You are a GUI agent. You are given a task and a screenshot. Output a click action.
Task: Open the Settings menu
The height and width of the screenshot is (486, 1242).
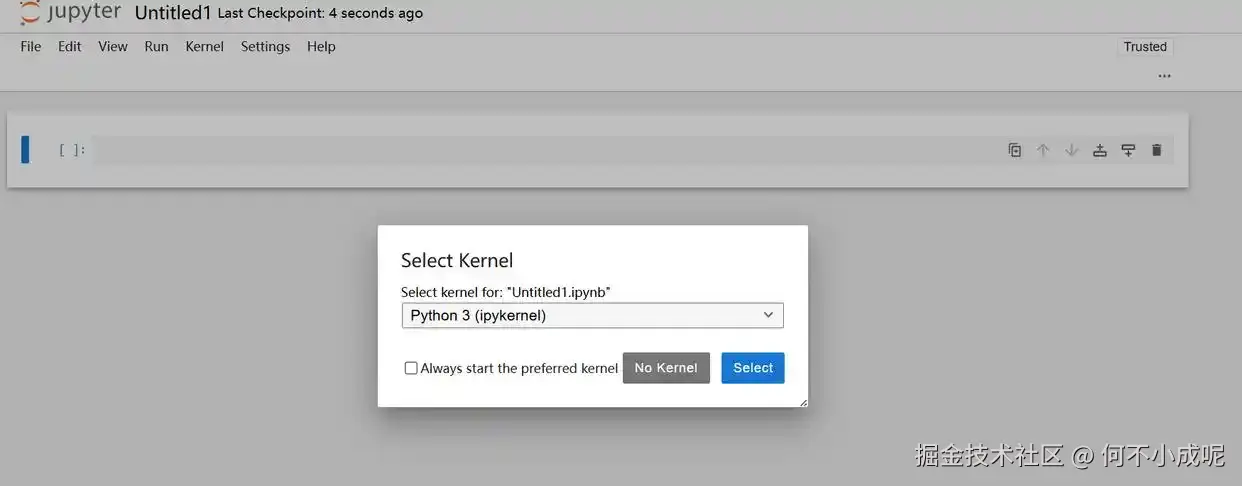click(265, 46)
